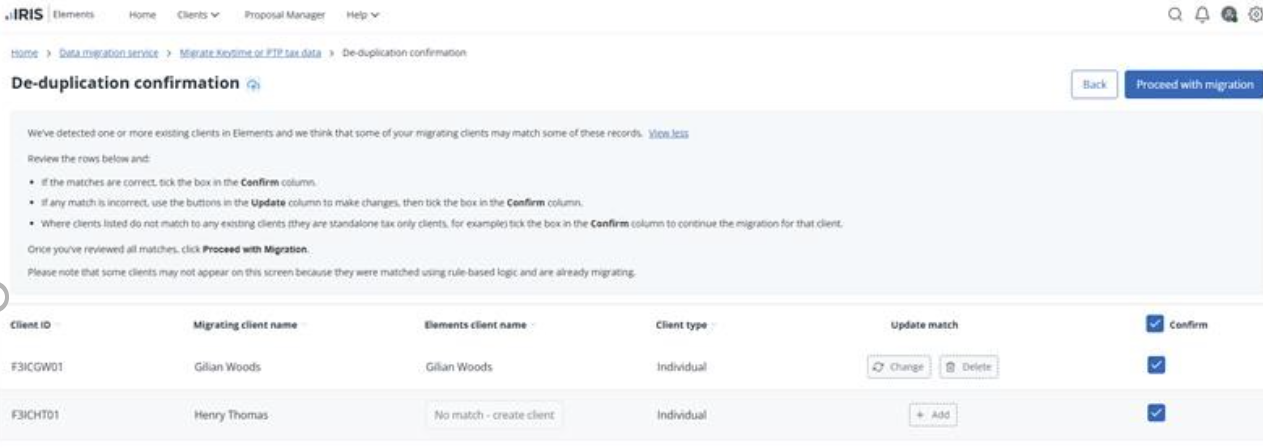Expand the Help dropdown menu

coord(362,15)
